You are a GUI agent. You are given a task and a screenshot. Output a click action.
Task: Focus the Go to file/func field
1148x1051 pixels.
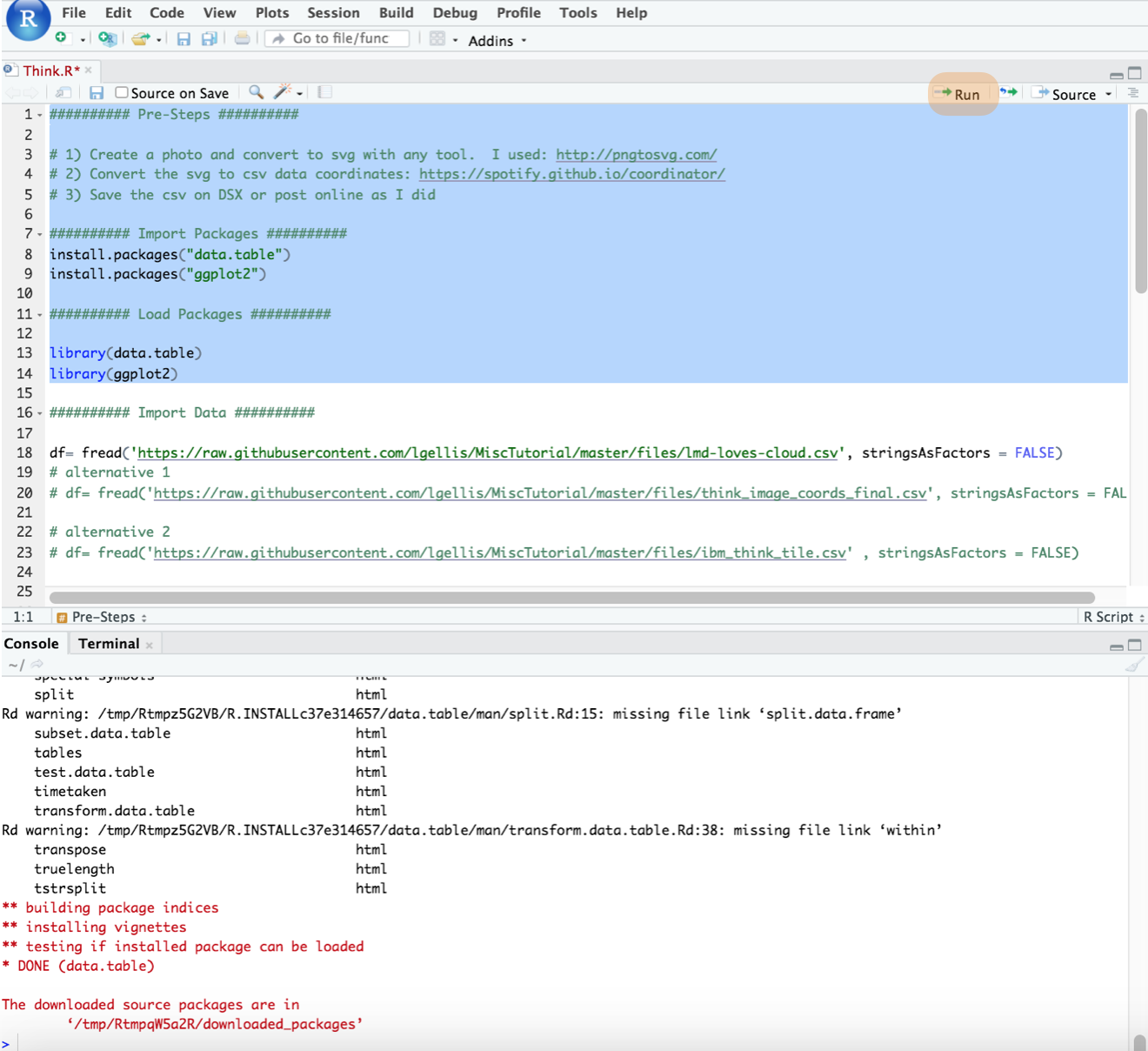pos(337,38)
